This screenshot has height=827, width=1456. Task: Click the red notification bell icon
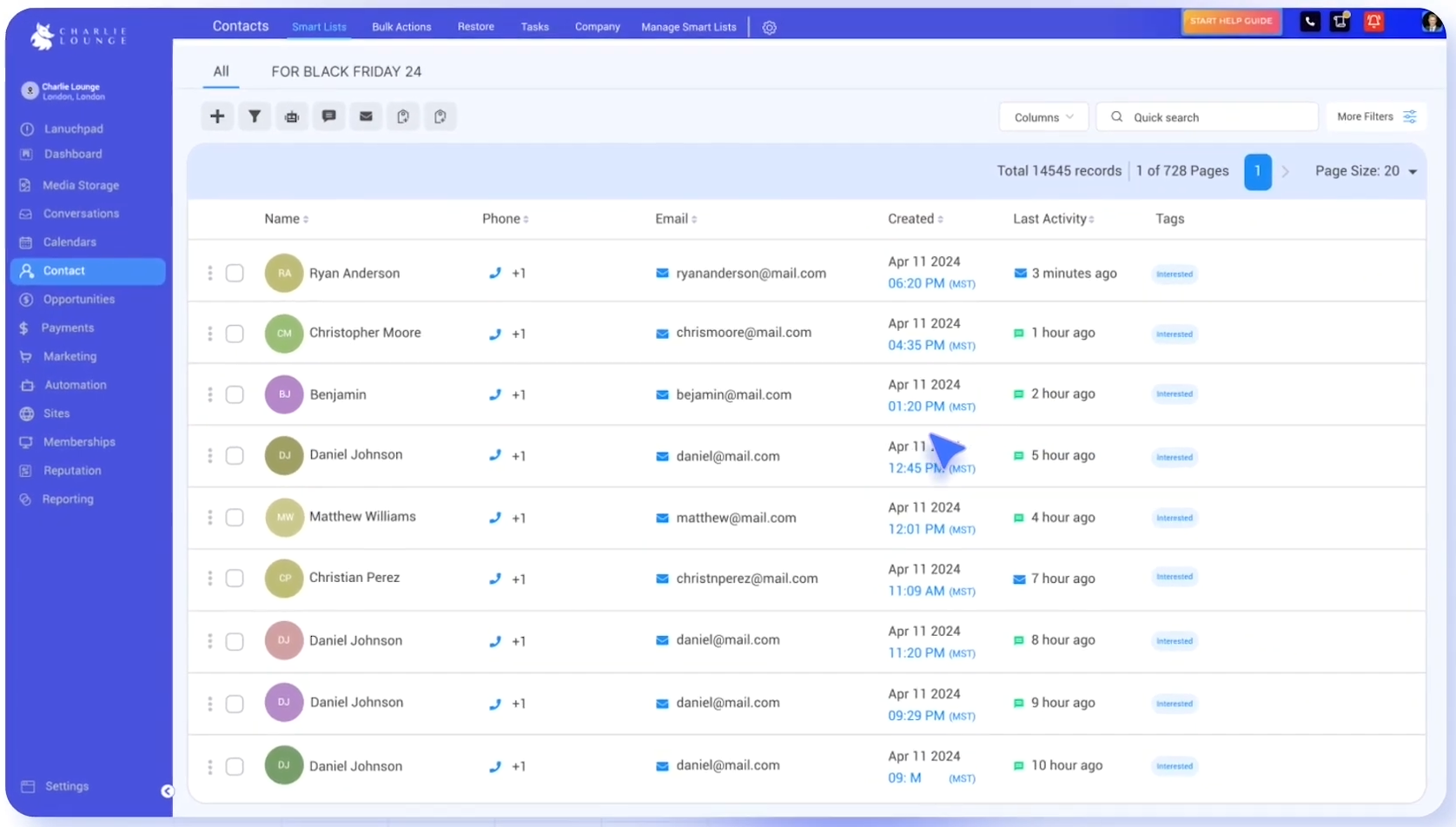[1373, 22]
